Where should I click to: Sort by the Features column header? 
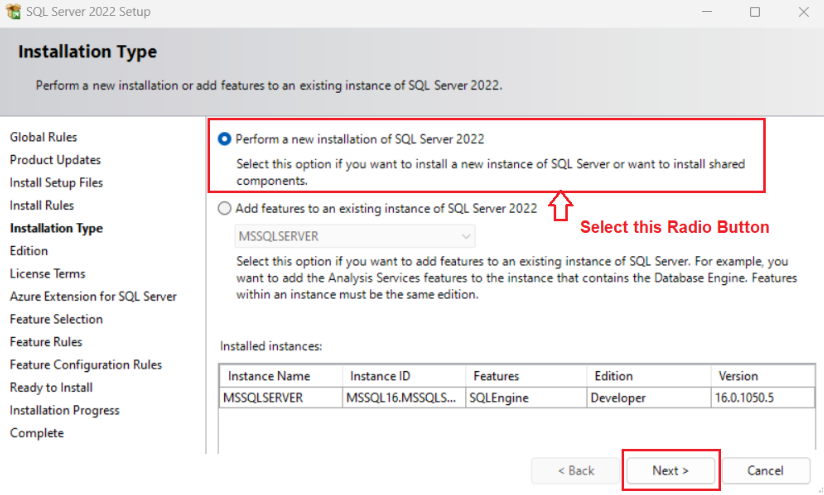click(x=526, y=376)
